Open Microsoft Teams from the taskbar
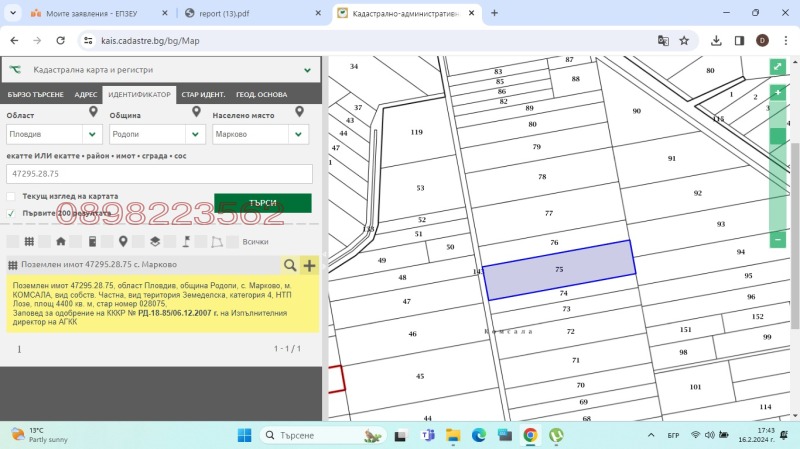 [427, 435]
